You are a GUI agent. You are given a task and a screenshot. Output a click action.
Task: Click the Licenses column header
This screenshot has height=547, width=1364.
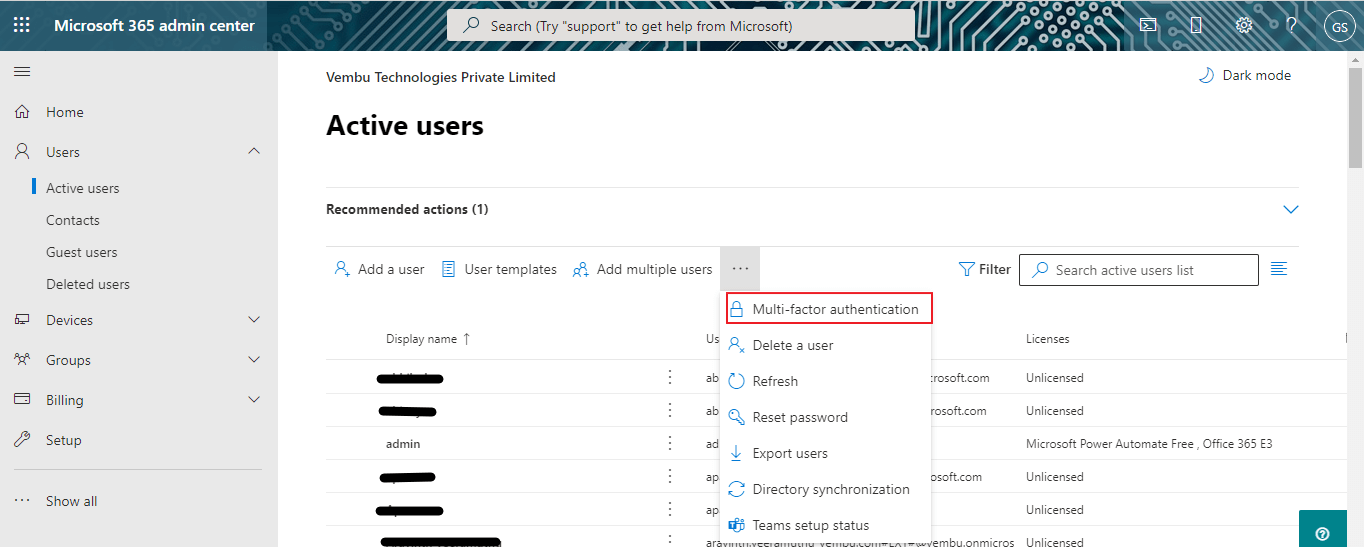click(x=1047, y=339)
